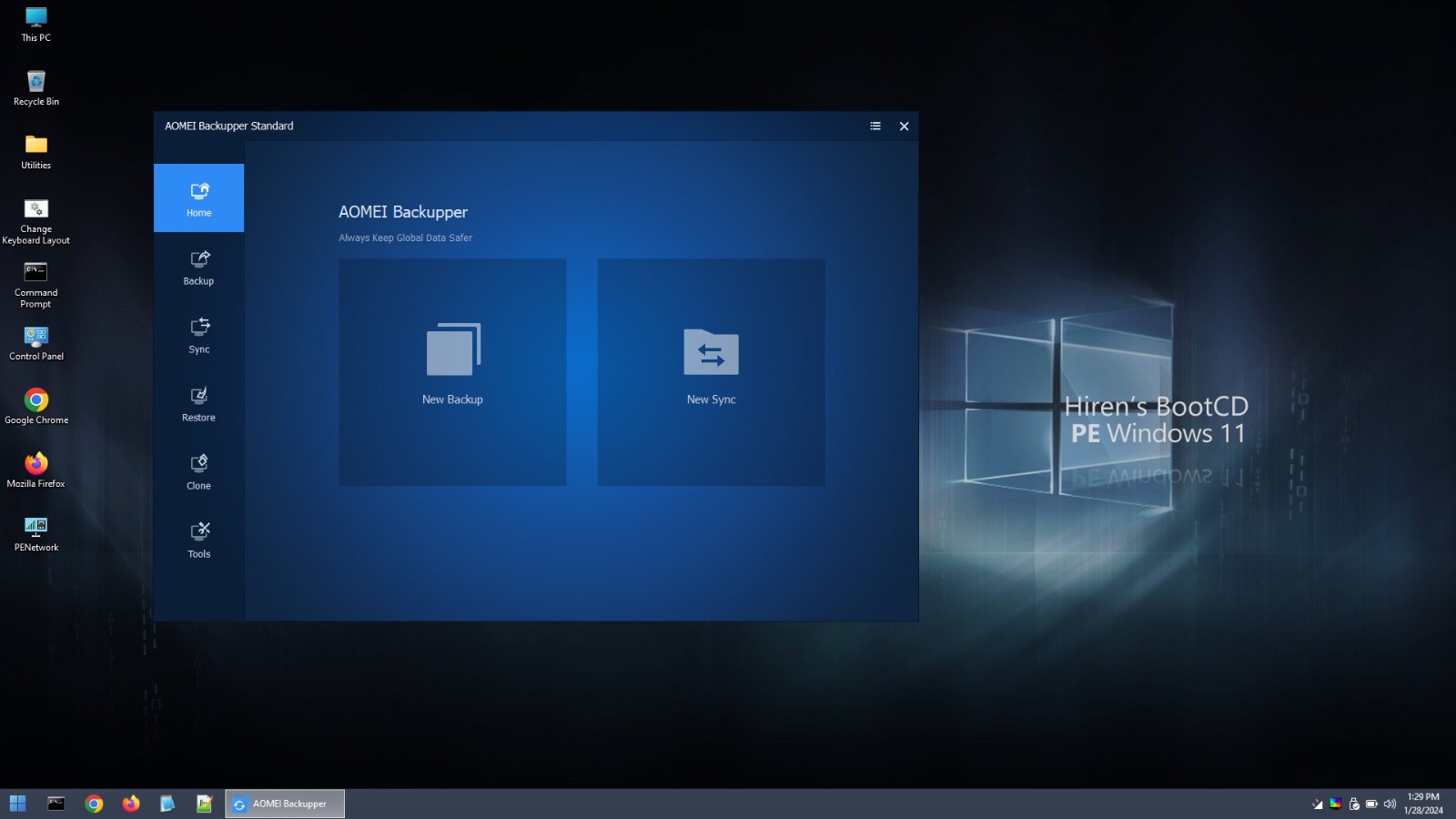Open the AOMEI Backupper hamburger menu
The height and width of the screenshot is (819, 1456).
[x=875, y=126]
